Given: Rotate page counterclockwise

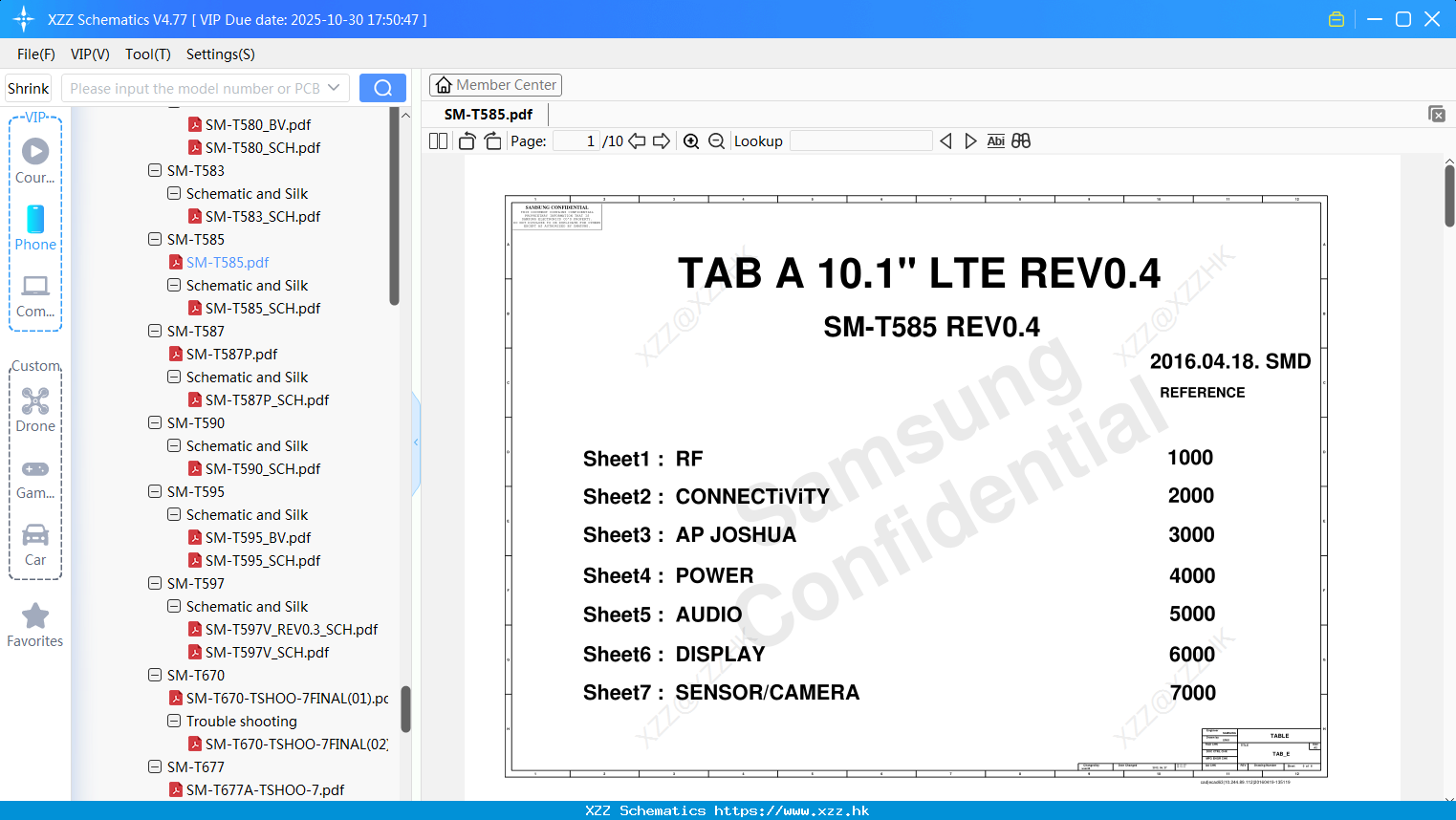Looking at the screenshot, I should [467, 140].
